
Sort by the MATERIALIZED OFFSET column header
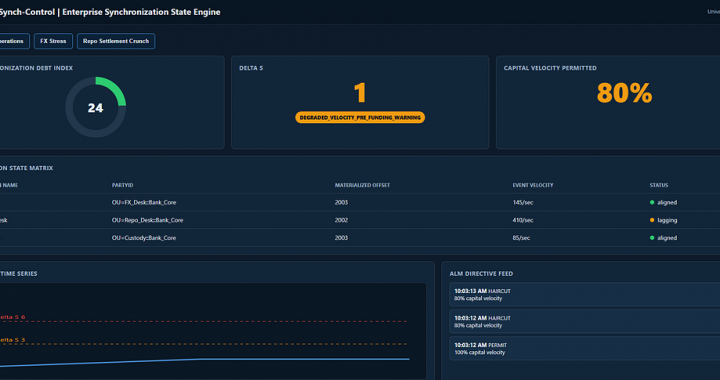pyautogui.click(x=362, y=185)
